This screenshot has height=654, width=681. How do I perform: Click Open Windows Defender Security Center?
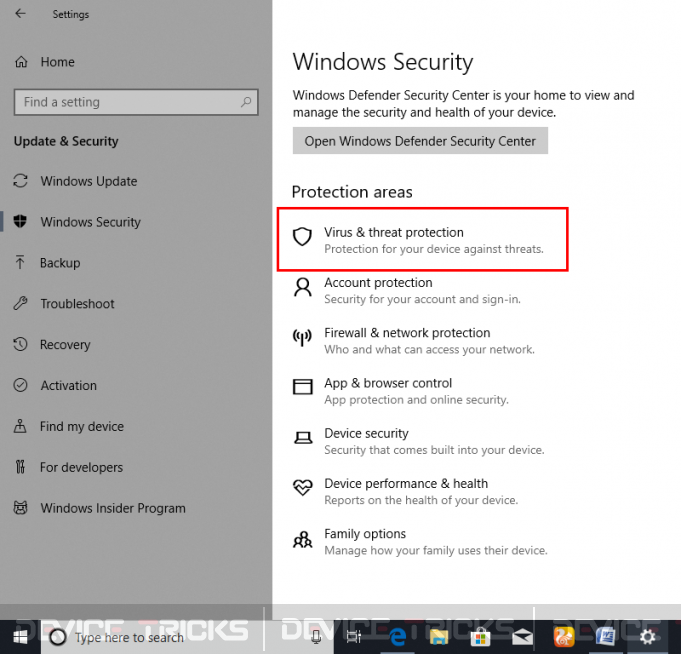[420, 141]
